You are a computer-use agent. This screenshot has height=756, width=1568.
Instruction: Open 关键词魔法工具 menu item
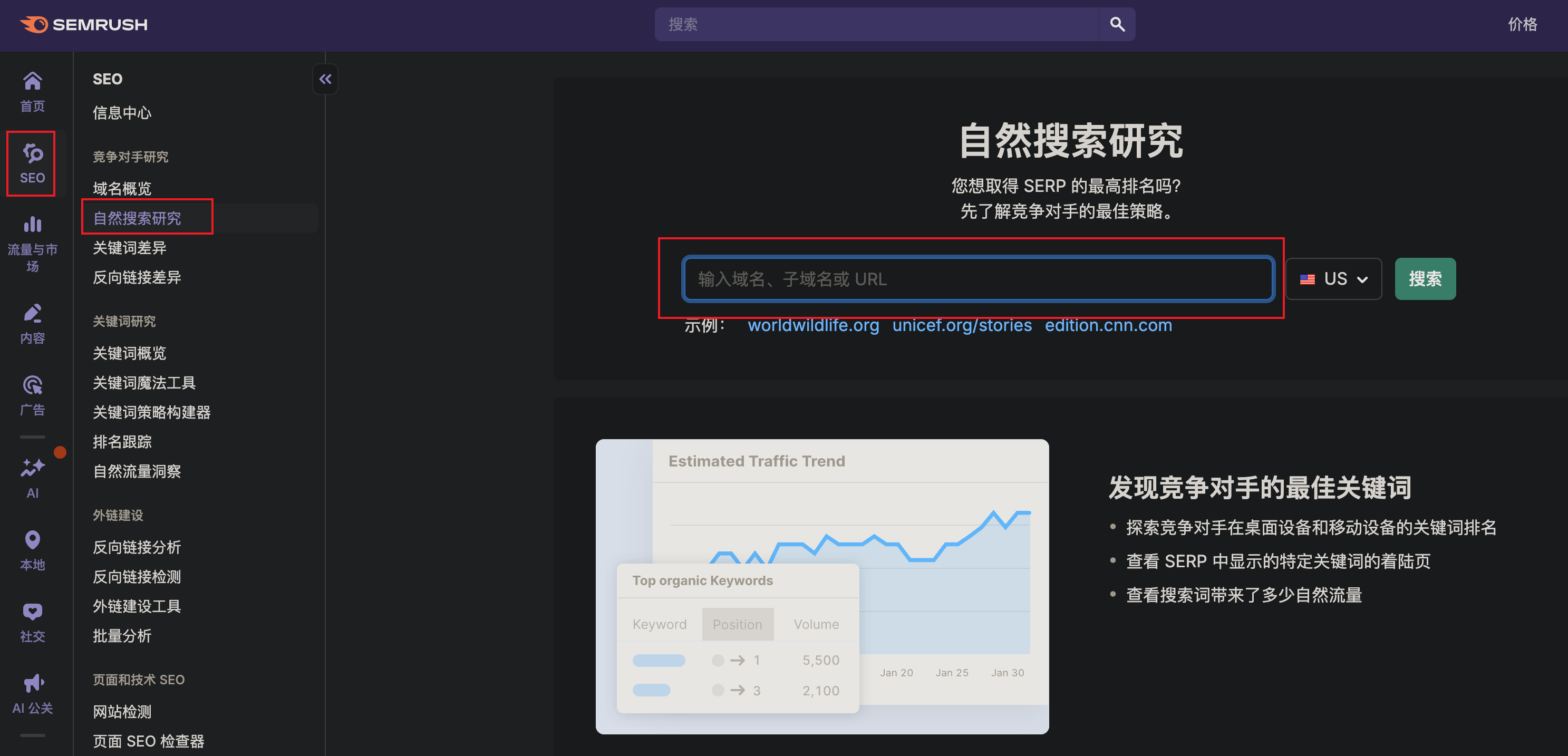[x=144, y=383]
